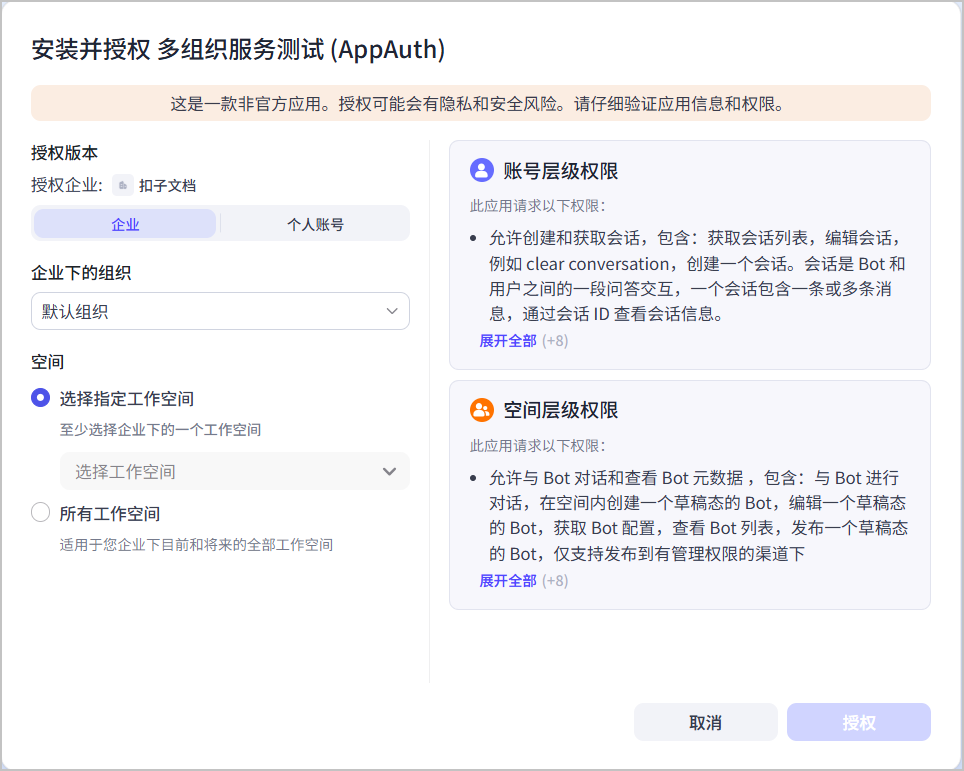Open the 默认组织 organization dropdown
Screen dimensions: 964x771
point(220,311)
